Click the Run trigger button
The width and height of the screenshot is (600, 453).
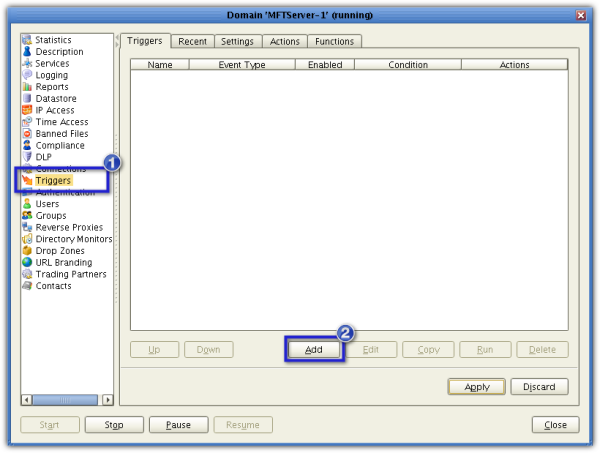pos(485,349)
